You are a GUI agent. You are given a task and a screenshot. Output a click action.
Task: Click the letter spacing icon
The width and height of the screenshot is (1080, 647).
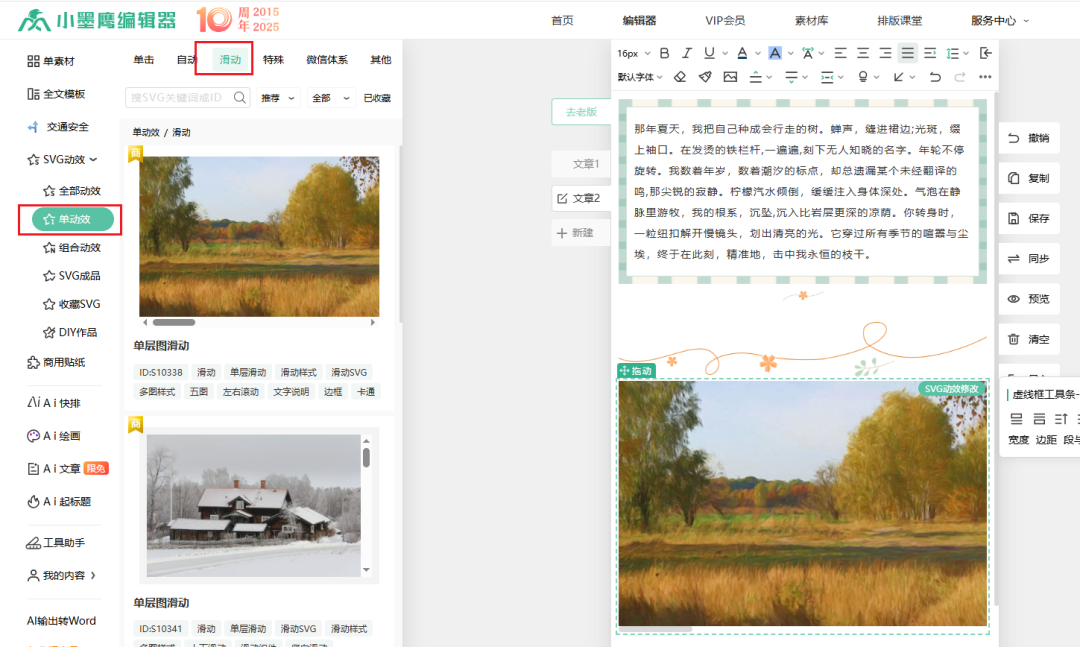click(x=807, y=53)
